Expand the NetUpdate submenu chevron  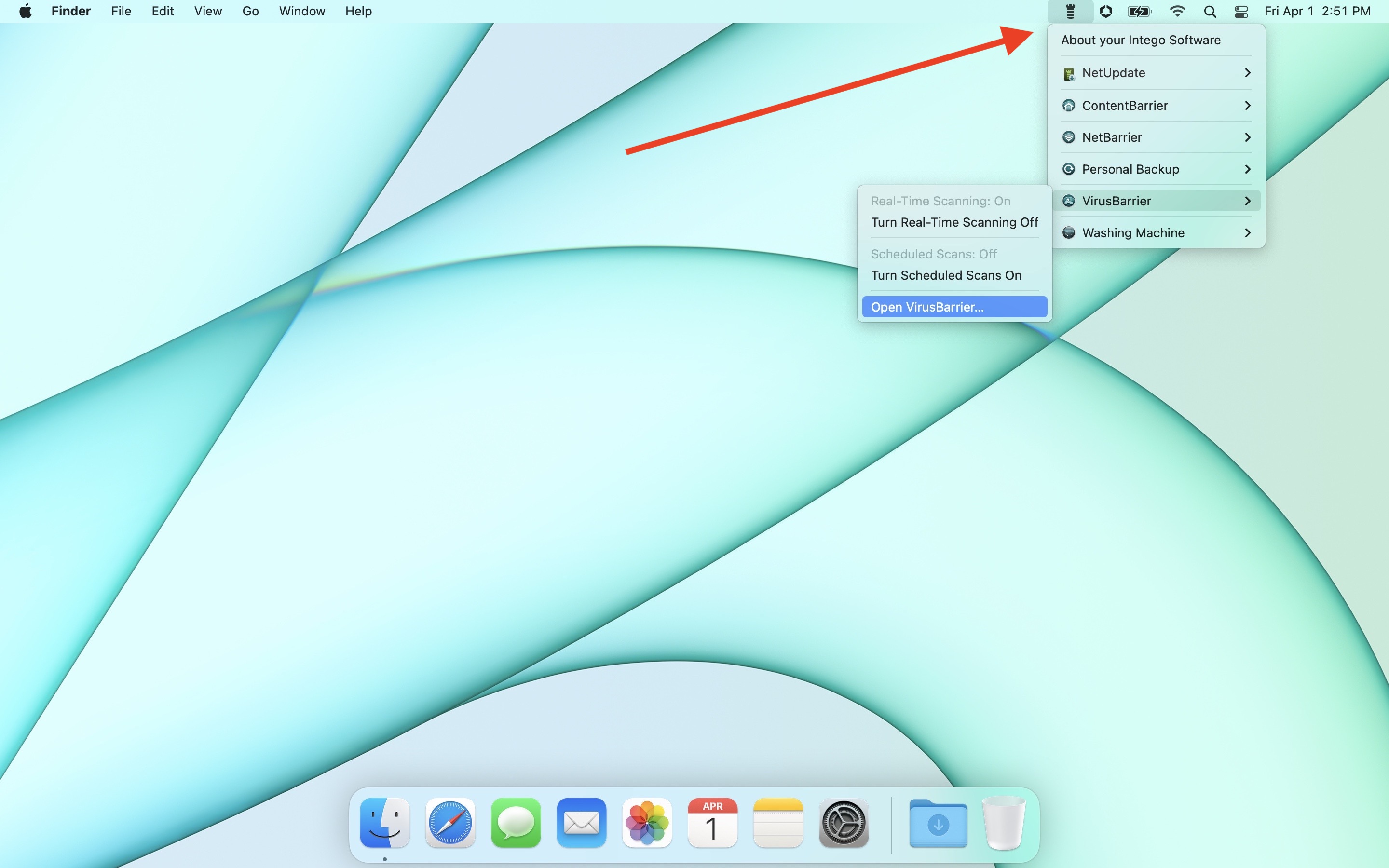(1247, 73)
